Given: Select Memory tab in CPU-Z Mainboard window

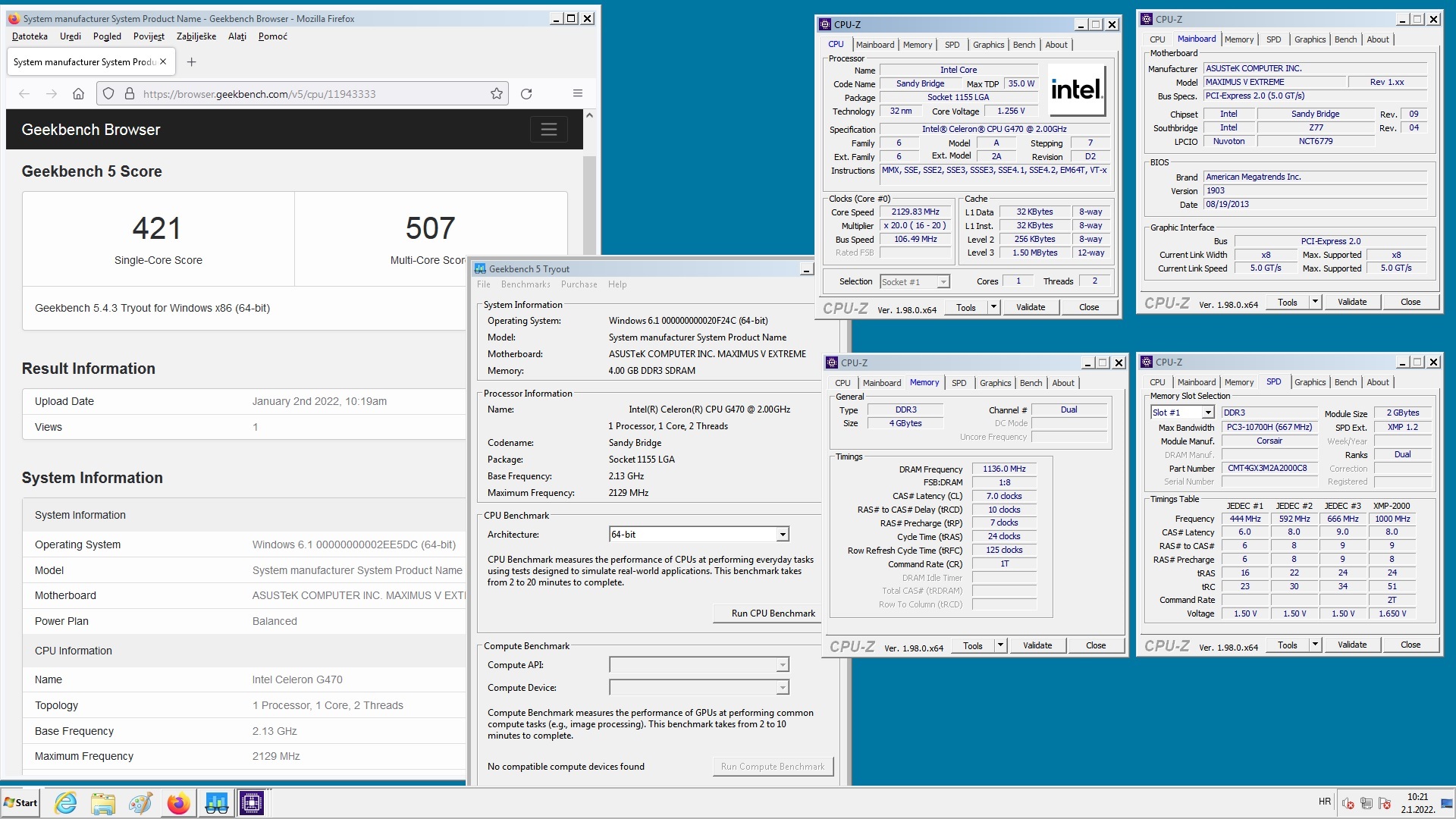Looking at the screenshot, I should click(x=1239, y=39).
